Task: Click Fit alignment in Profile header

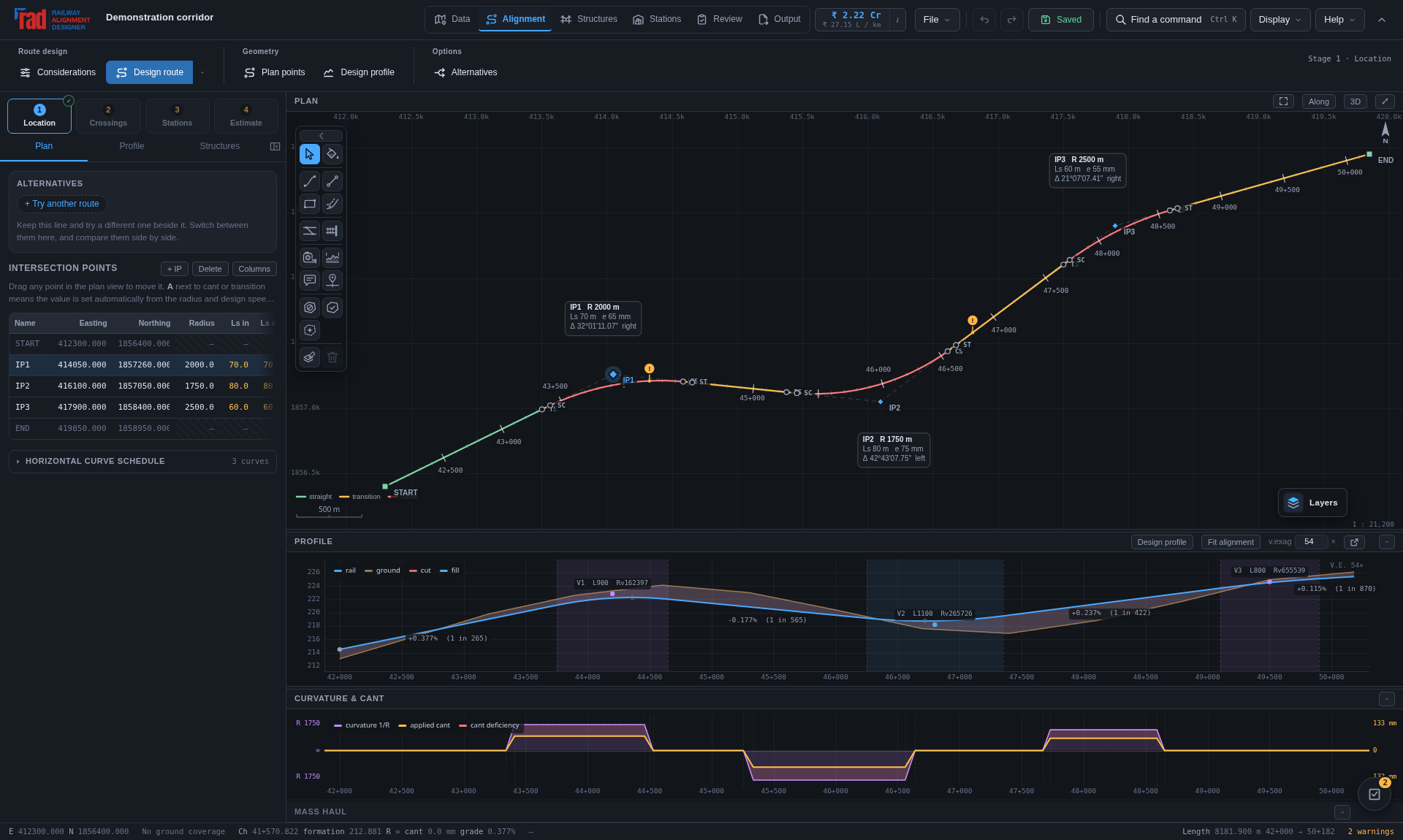Action: 1231,542
